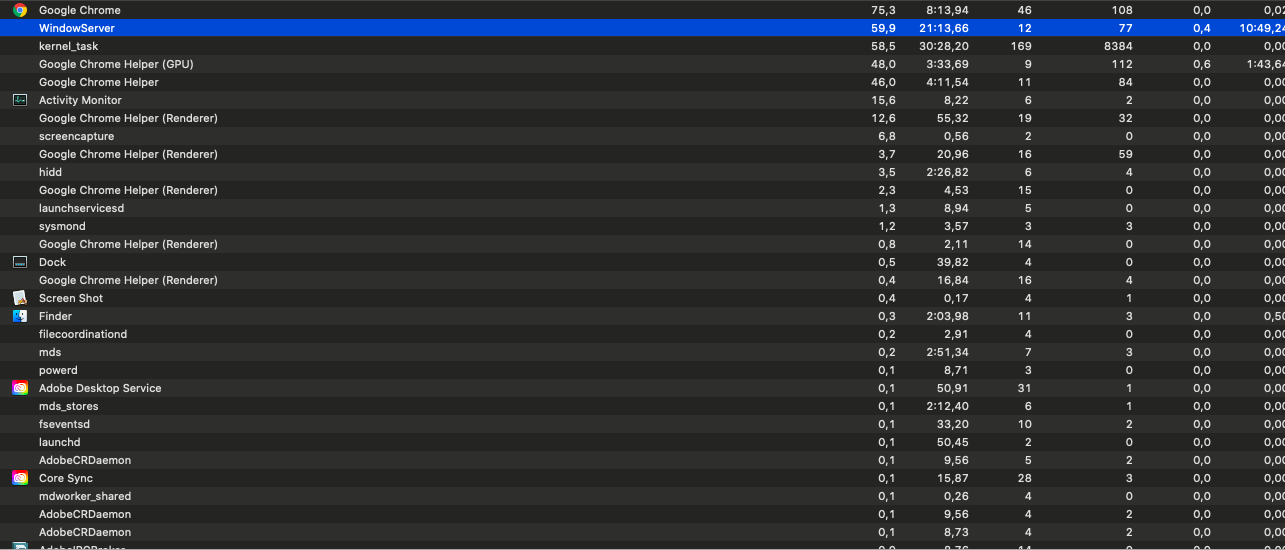Select Google Chrome Helper using 46,0 CPU
This screenshot has width=1285, height=550.
click(98, 82)
